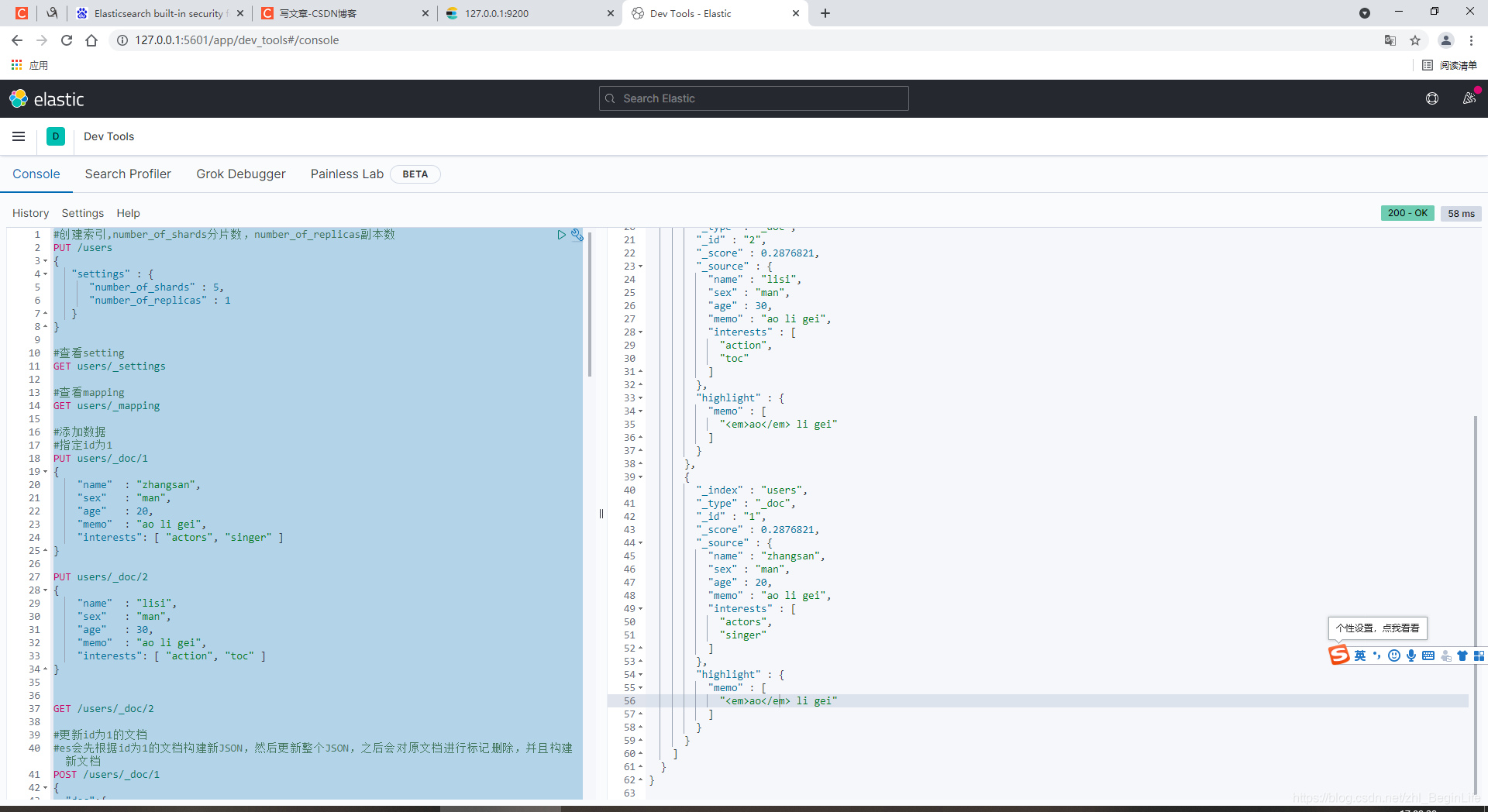Open Sogou skin shirt icon

tap(1462, 655)
